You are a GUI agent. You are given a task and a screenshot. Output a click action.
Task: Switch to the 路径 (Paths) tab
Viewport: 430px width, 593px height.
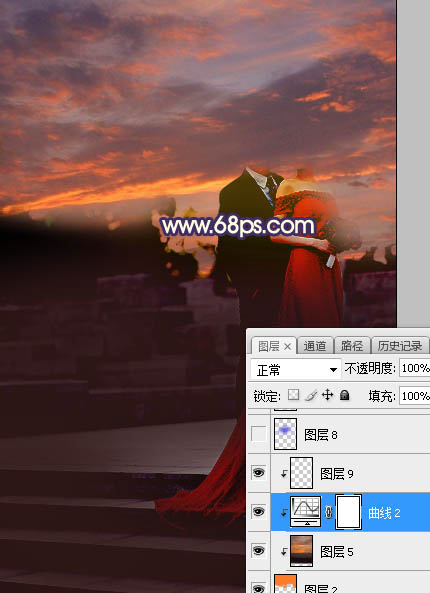point(351,346)
